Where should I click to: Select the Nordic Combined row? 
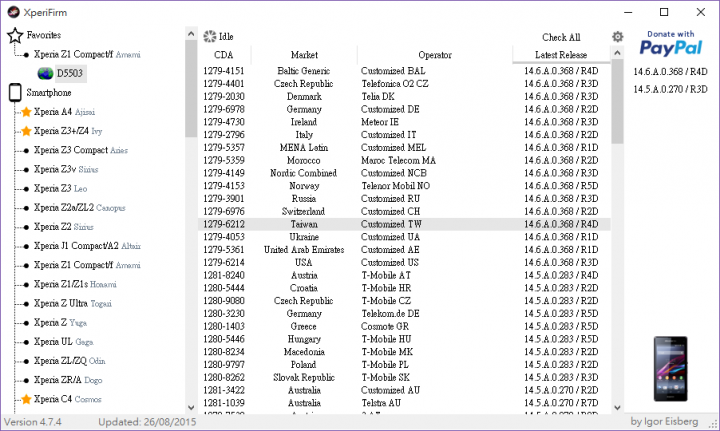point(404,173)
